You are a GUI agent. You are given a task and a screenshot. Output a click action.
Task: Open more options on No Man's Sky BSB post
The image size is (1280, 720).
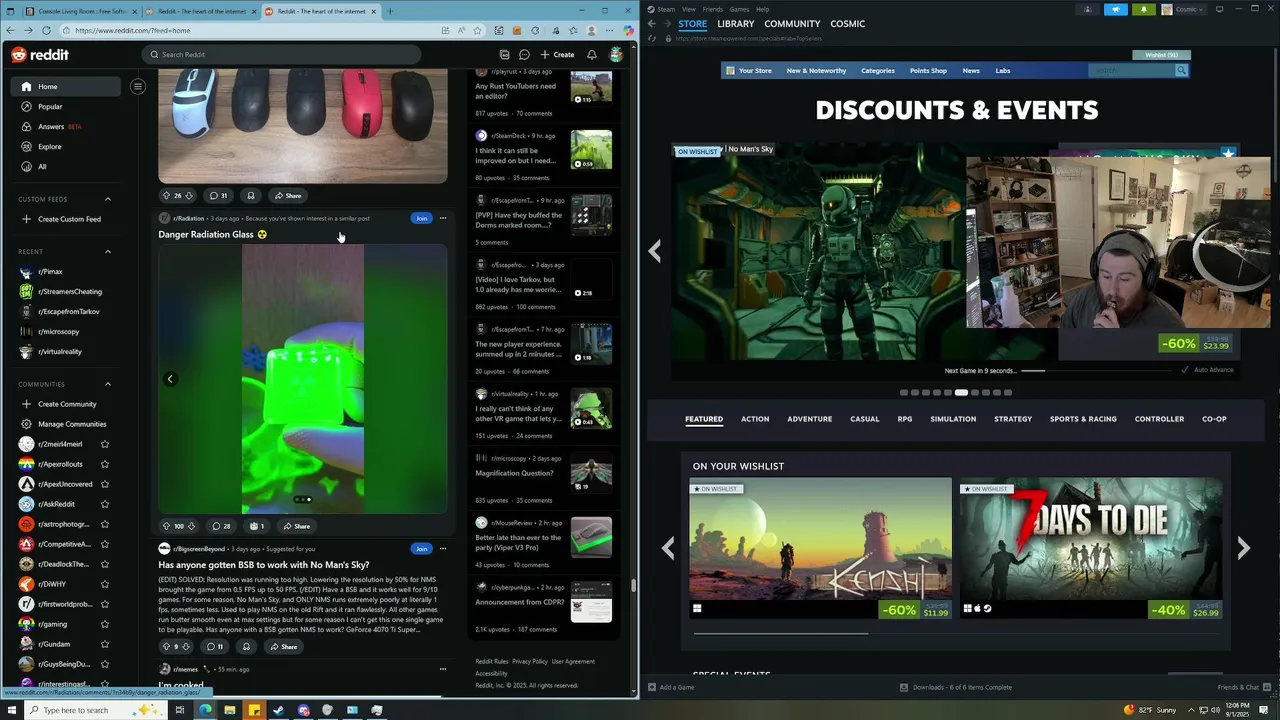click(x=443, y=548)
